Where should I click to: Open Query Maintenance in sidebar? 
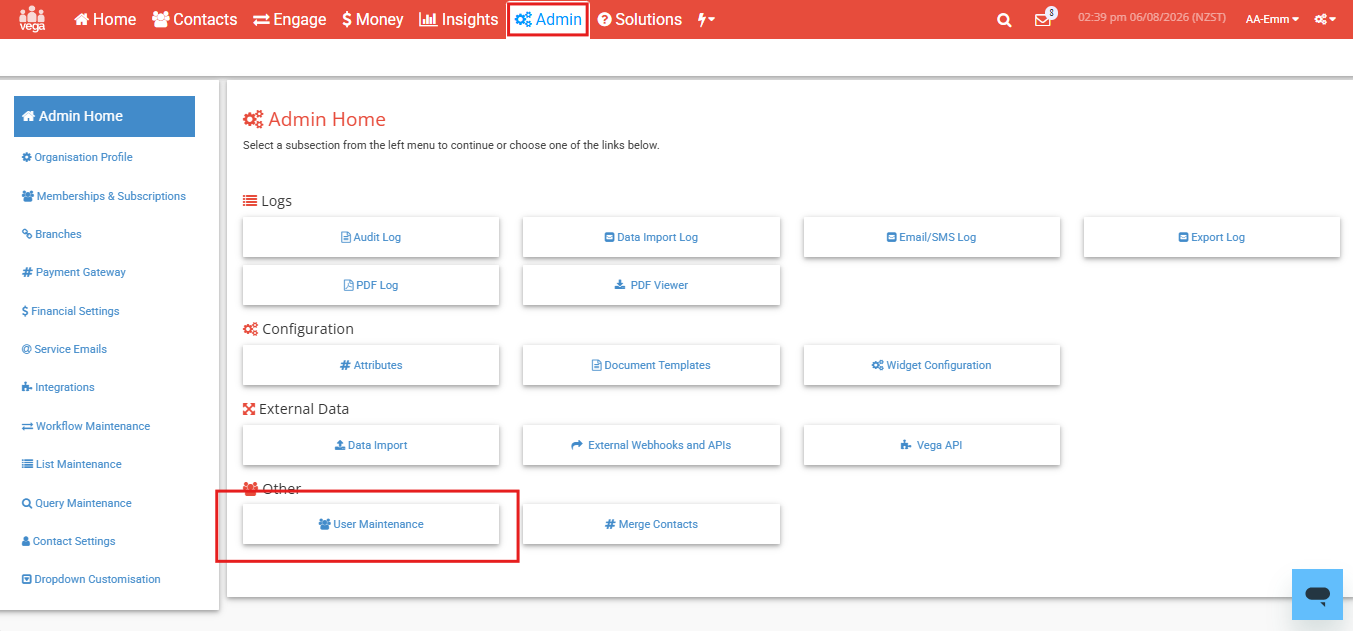[x=77, y=503]
